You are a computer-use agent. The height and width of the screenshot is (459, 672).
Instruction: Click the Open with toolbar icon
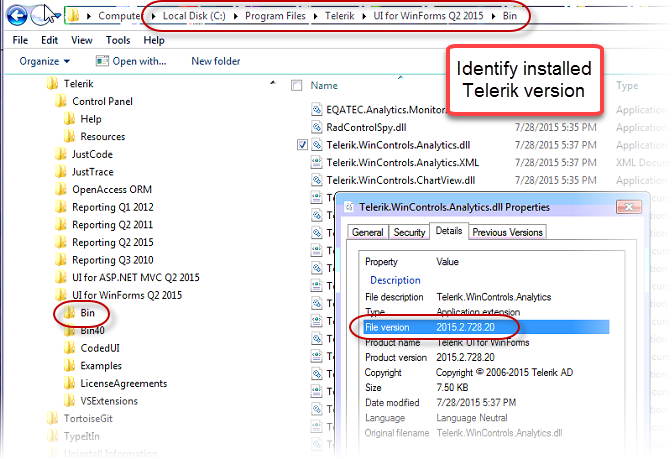[102, 61]
